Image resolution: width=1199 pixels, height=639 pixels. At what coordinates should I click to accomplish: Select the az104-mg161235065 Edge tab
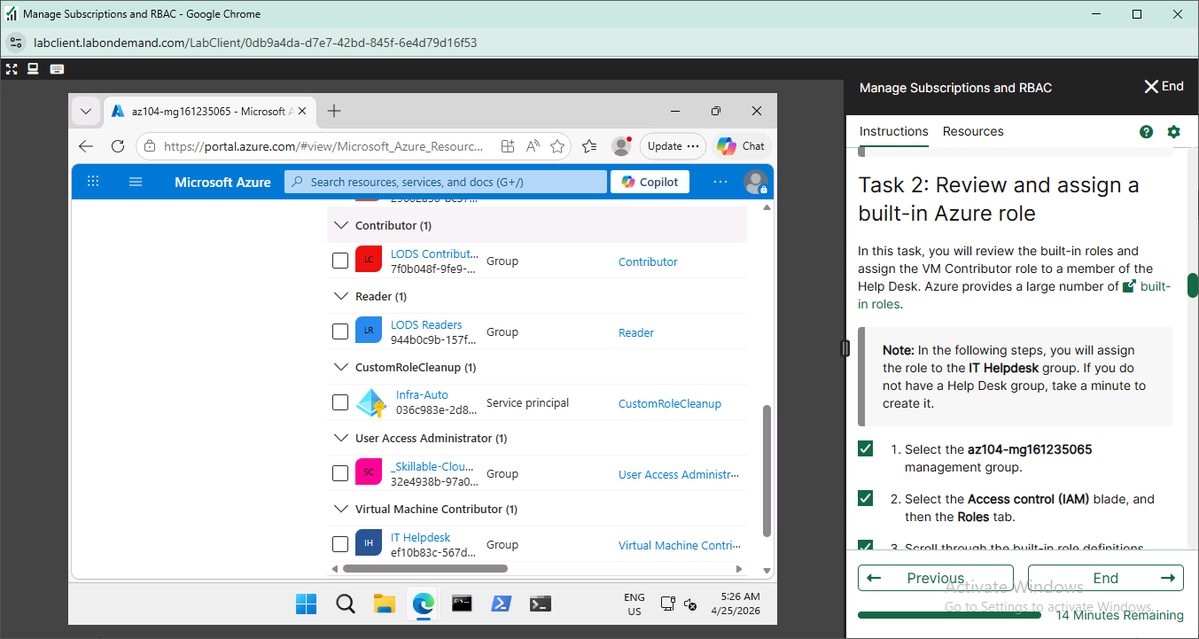[208, 112]
